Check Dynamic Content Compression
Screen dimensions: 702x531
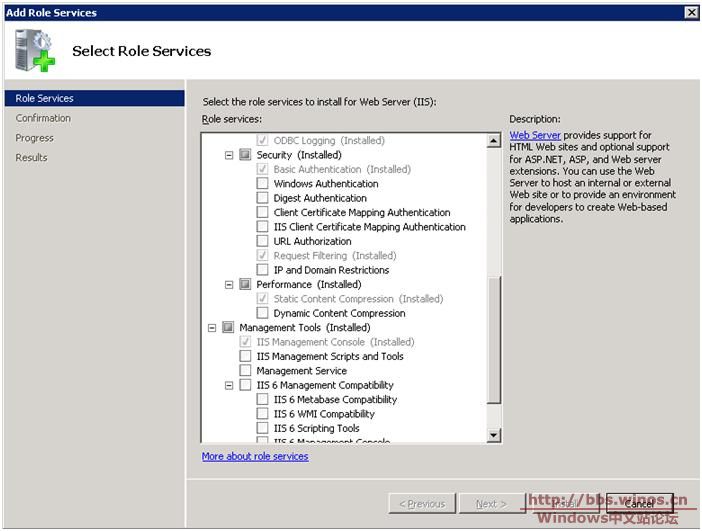click(x=262, y=313)
